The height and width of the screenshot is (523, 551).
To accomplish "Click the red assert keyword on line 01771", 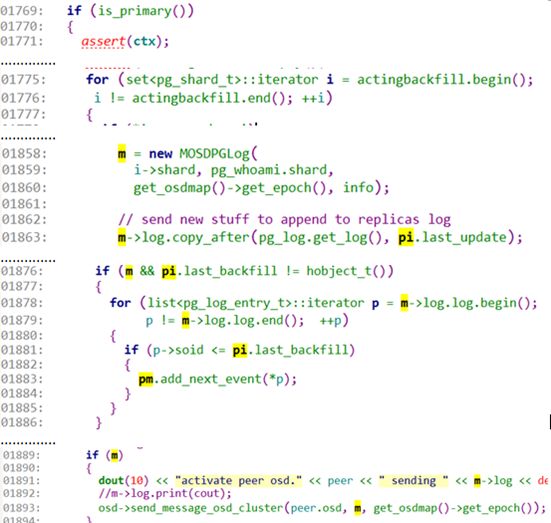I will pos(103,41).
